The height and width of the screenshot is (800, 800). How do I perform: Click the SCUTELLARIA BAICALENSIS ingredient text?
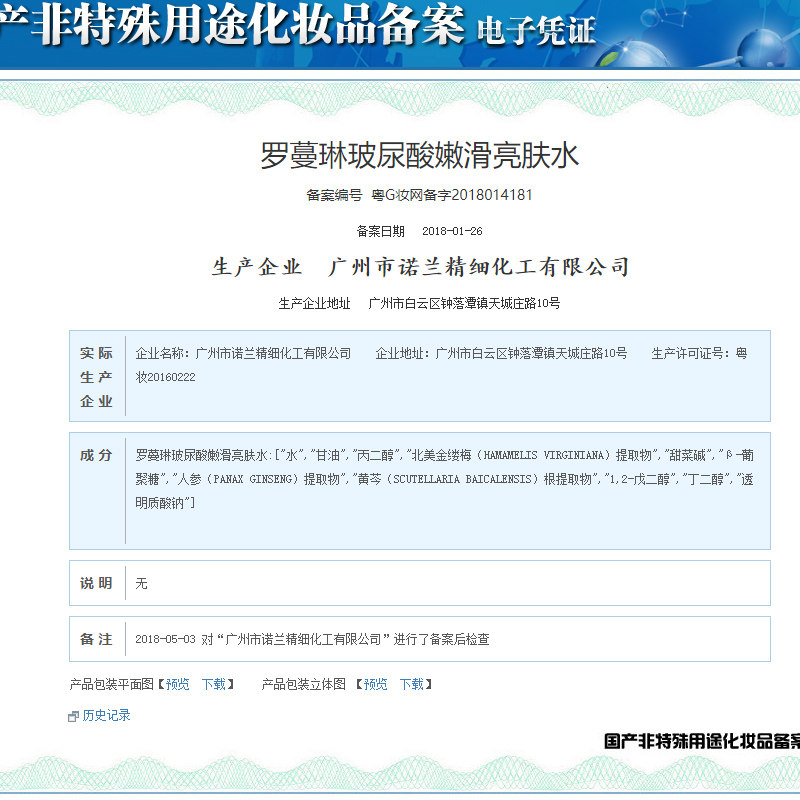click(462, 479)
